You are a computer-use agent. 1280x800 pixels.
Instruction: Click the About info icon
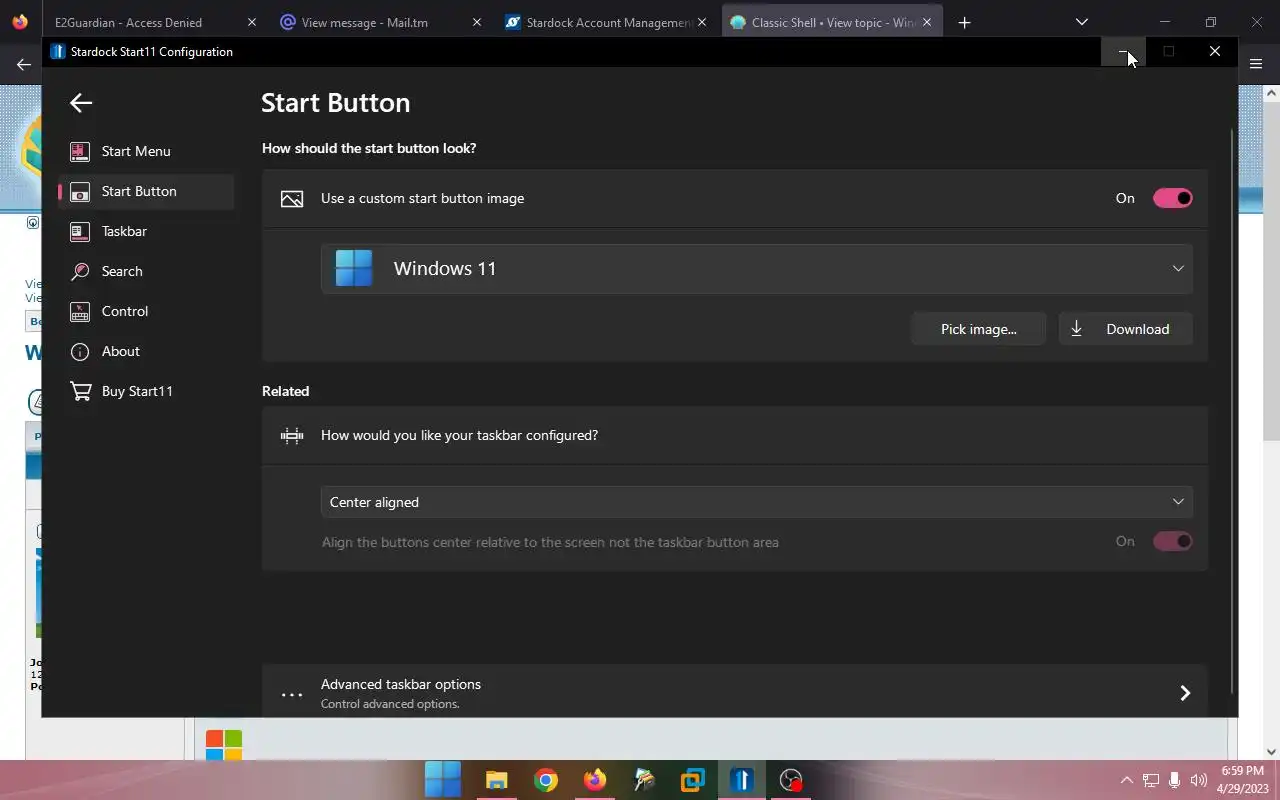[80, 351]
